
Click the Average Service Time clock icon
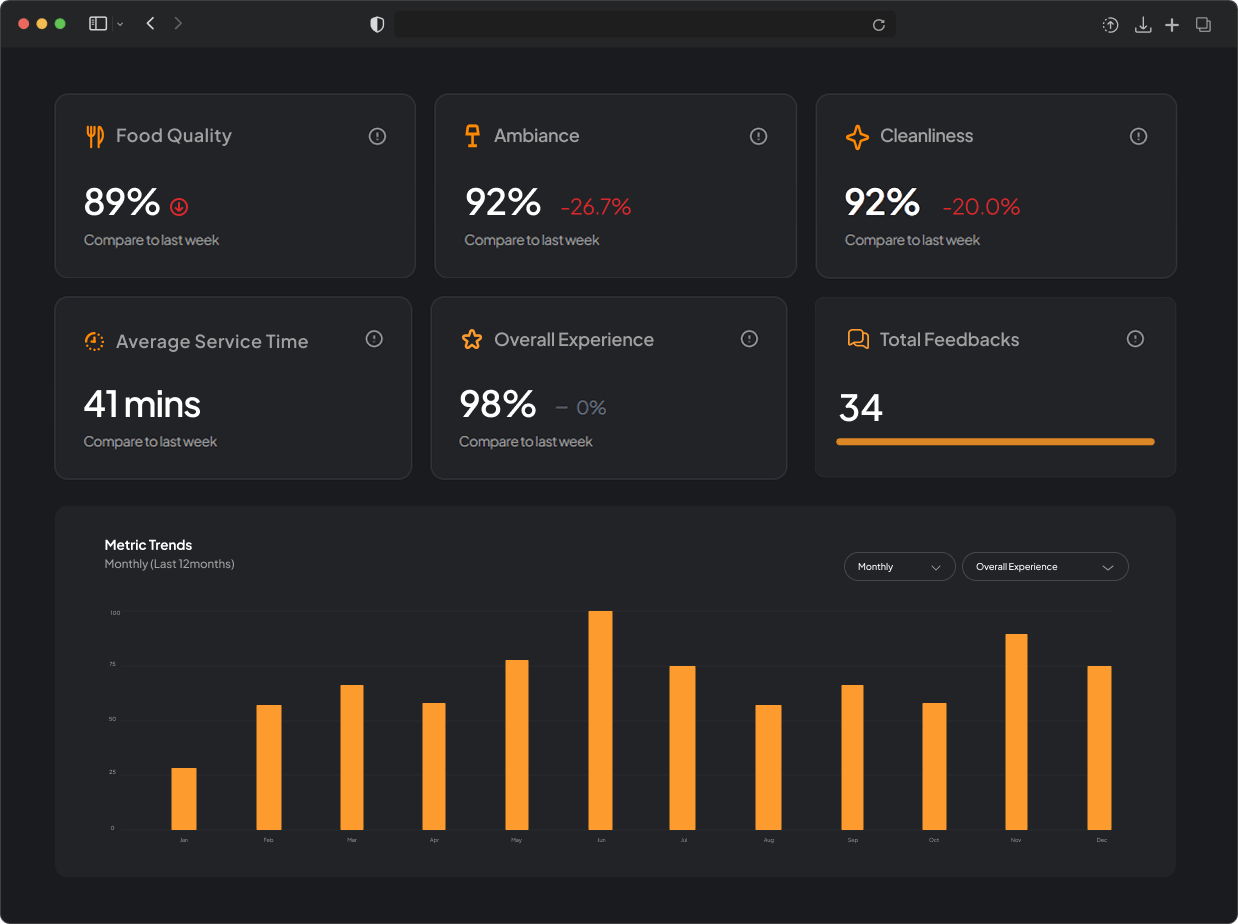[x=93, y=340]
